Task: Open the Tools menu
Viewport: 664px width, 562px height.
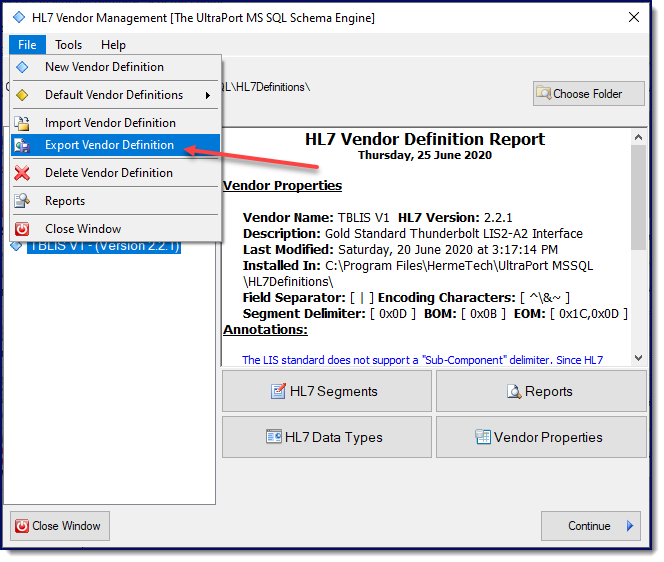Action: coord(69,44)
